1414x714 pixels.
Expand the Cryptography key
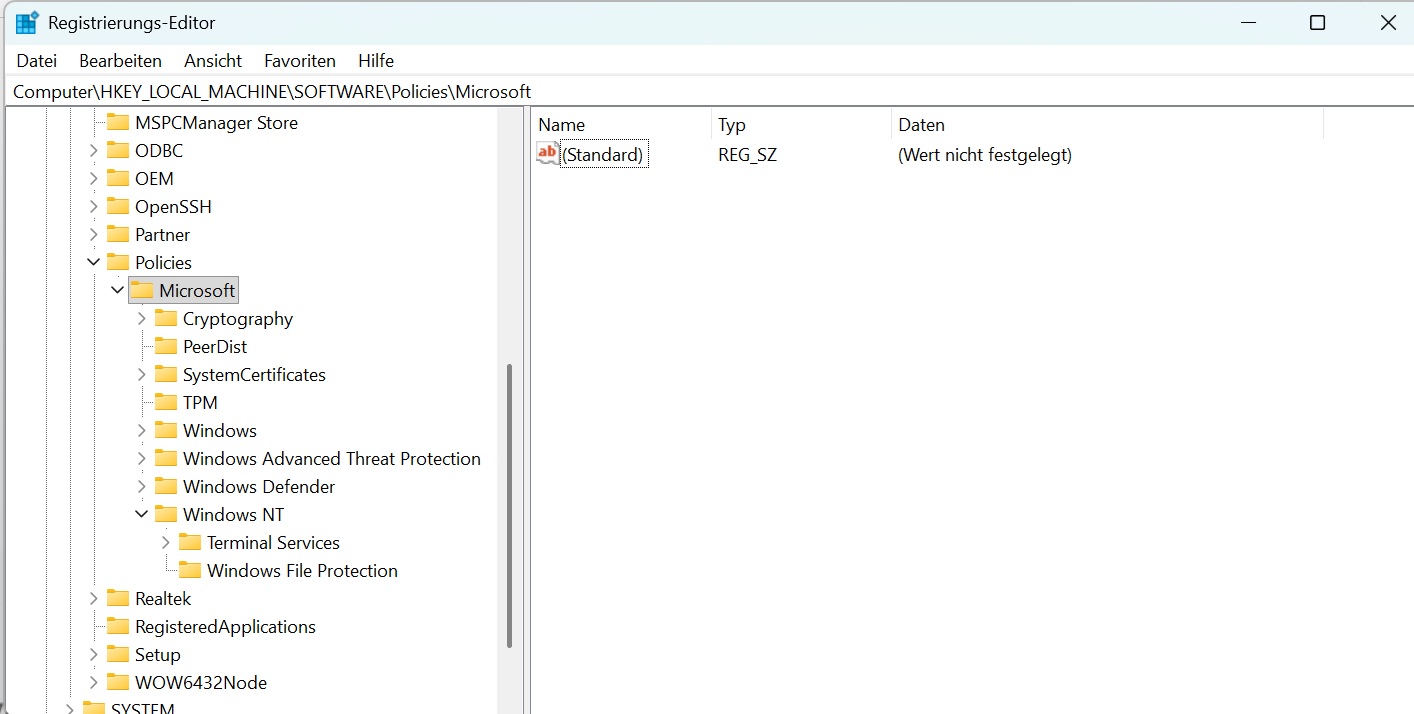142,319
